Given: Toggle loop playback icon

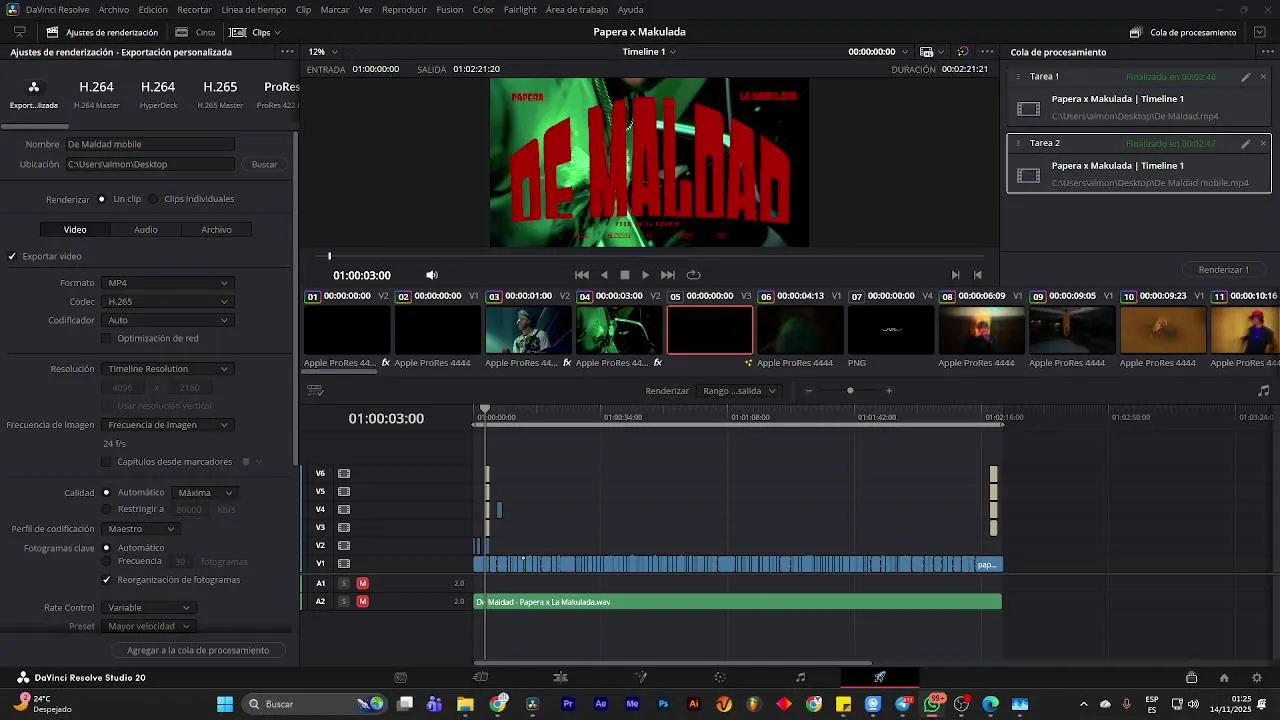Looking at the screenshot, I should click(693, 275).
